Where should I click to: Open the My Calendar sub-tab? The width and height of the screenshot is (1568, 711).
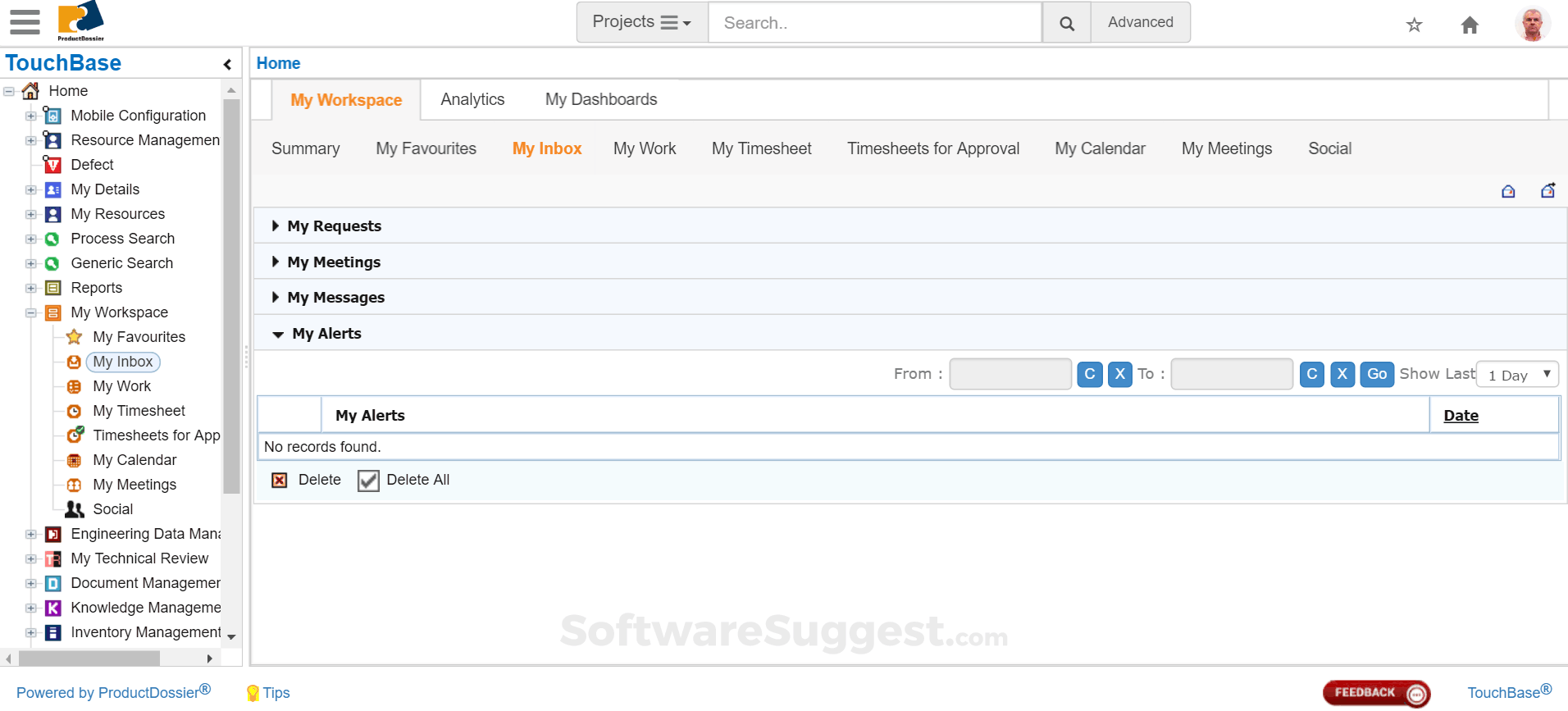1100,148
